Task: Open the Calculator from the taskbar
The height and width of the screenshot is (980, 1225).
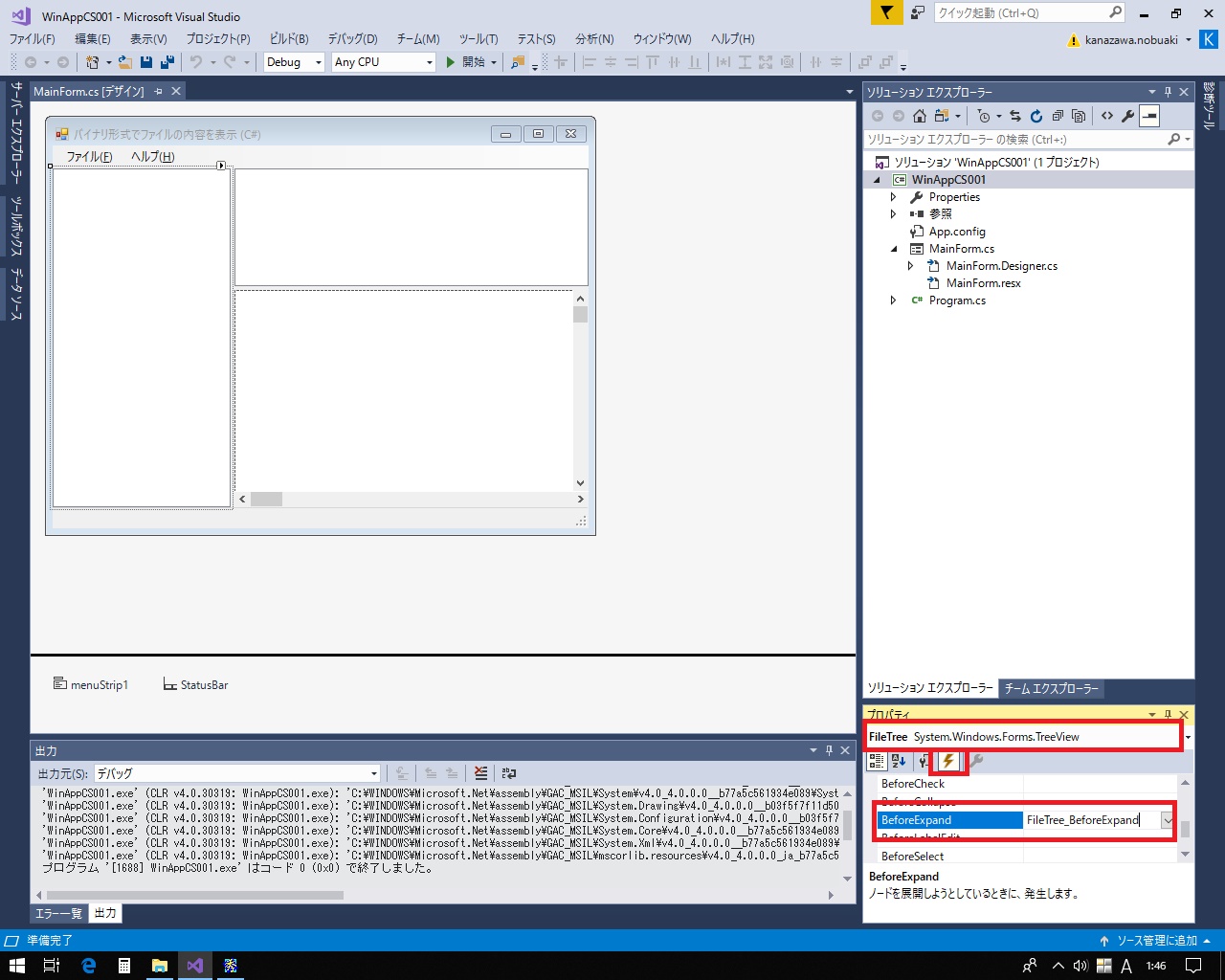Action: click(x=123, y=966)
